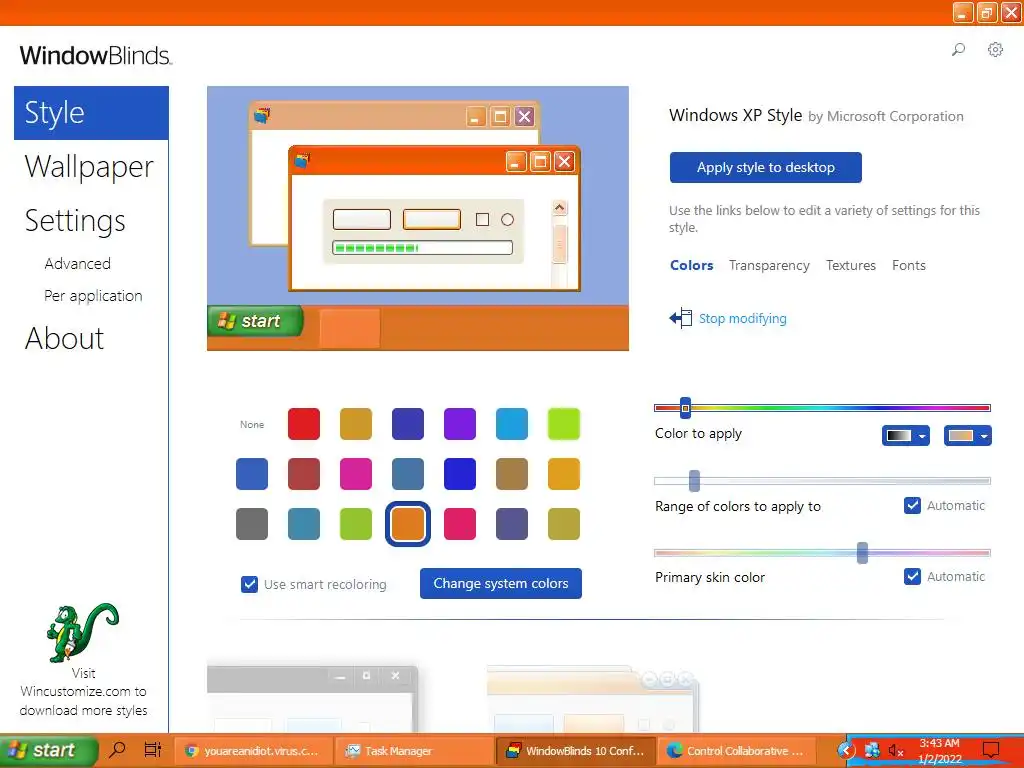Select the sky blue swatch in top row
This screenshot has height=768, width=1024.
512,424
